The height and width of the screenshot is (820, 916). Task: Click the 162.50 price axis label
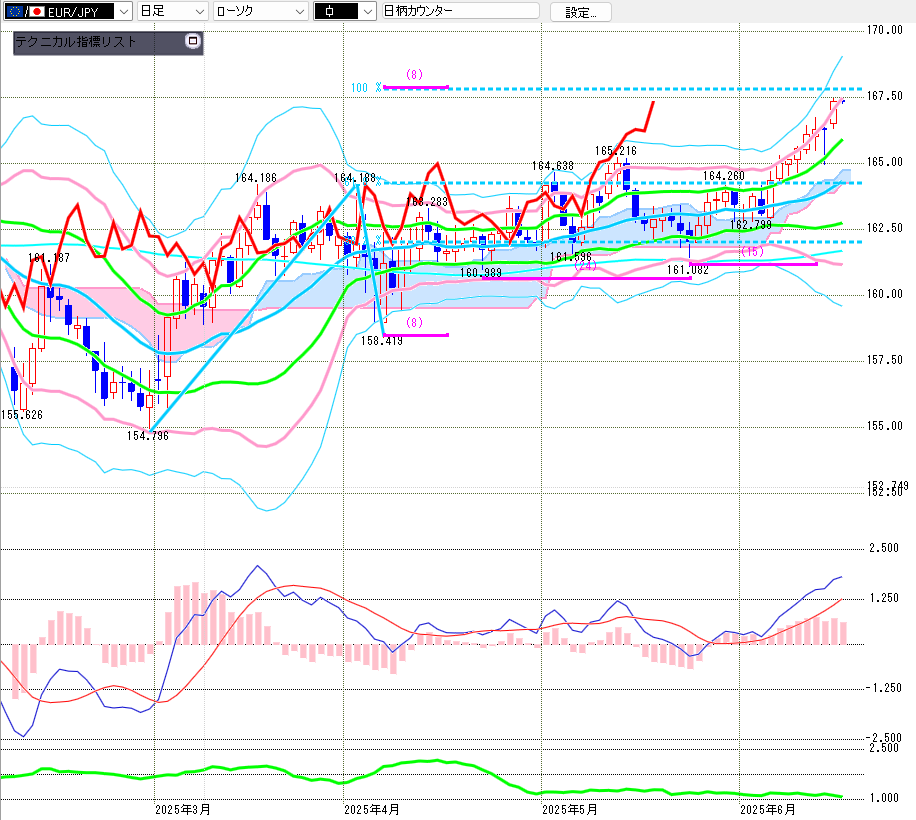[x=884, y=228]
